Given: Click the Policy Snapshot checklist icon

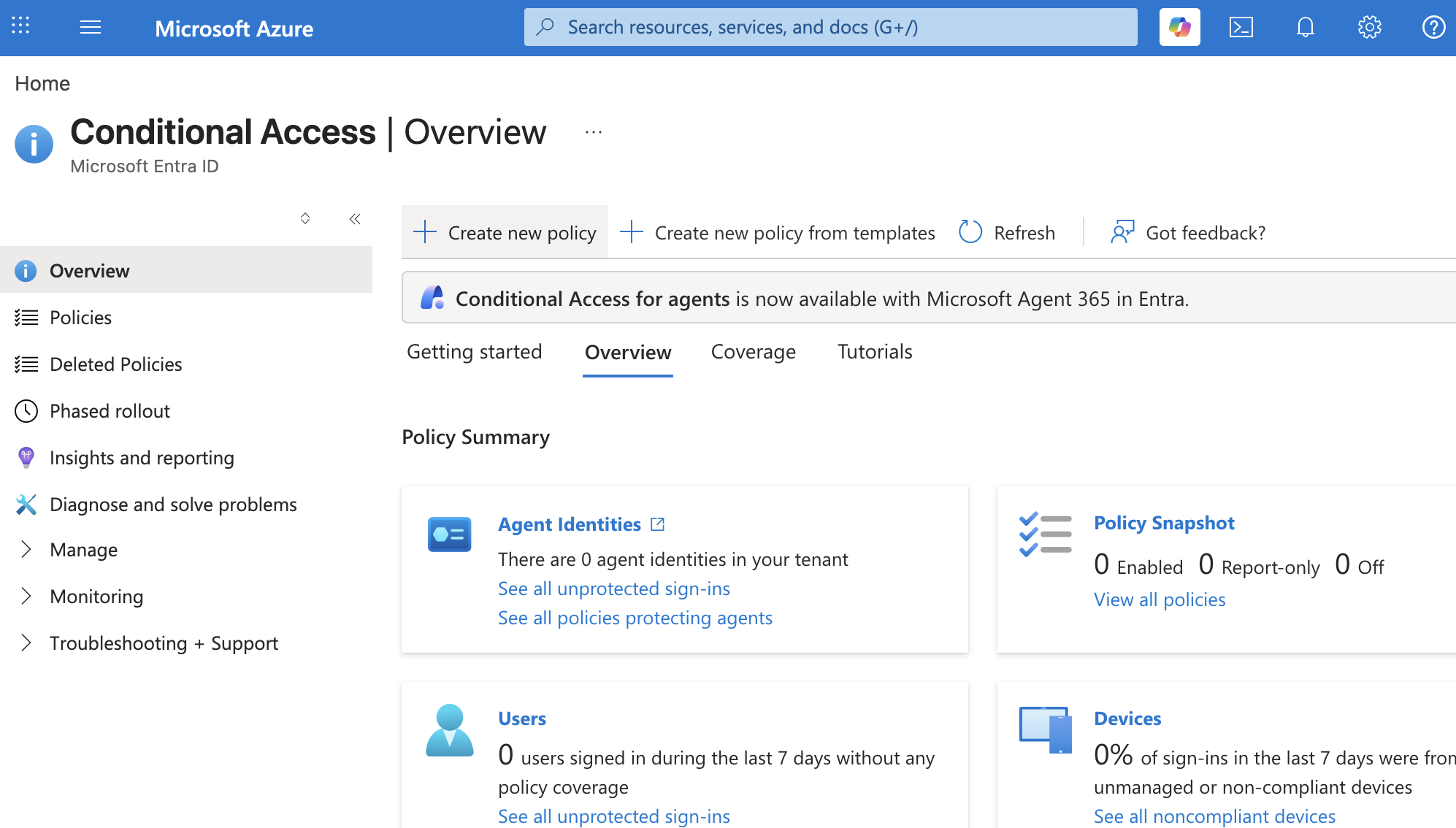Looking at the screenshot, I should point(1045,534).
